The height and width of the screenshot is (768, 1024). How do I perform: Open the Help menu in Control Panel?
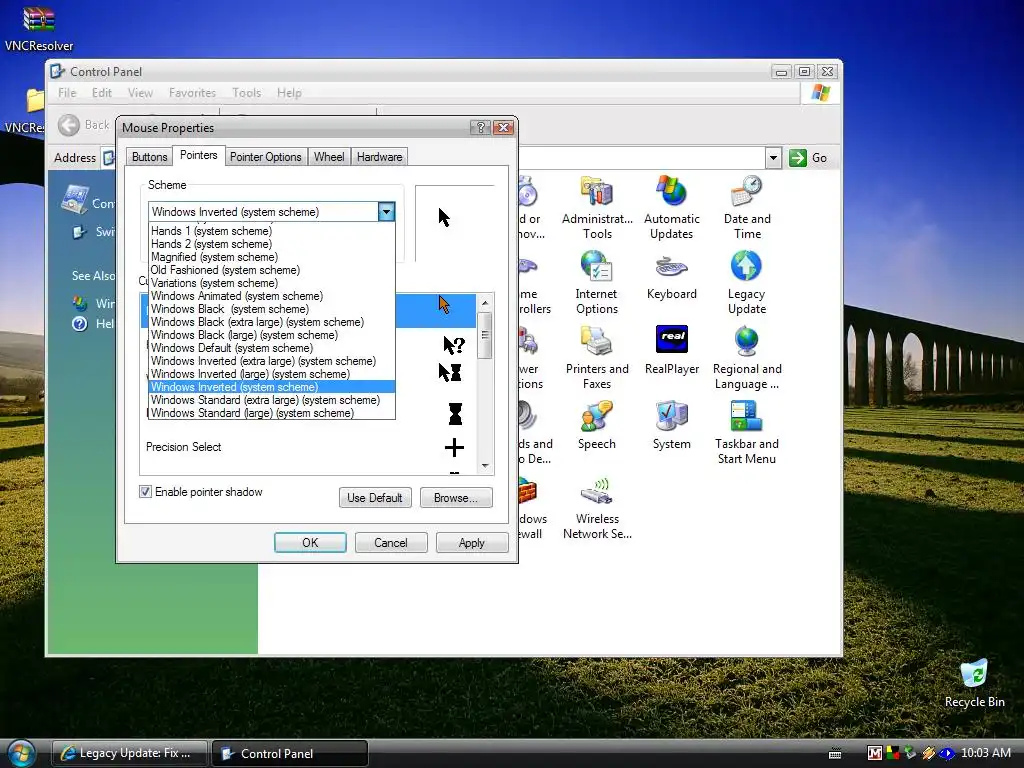click(289, 93)
